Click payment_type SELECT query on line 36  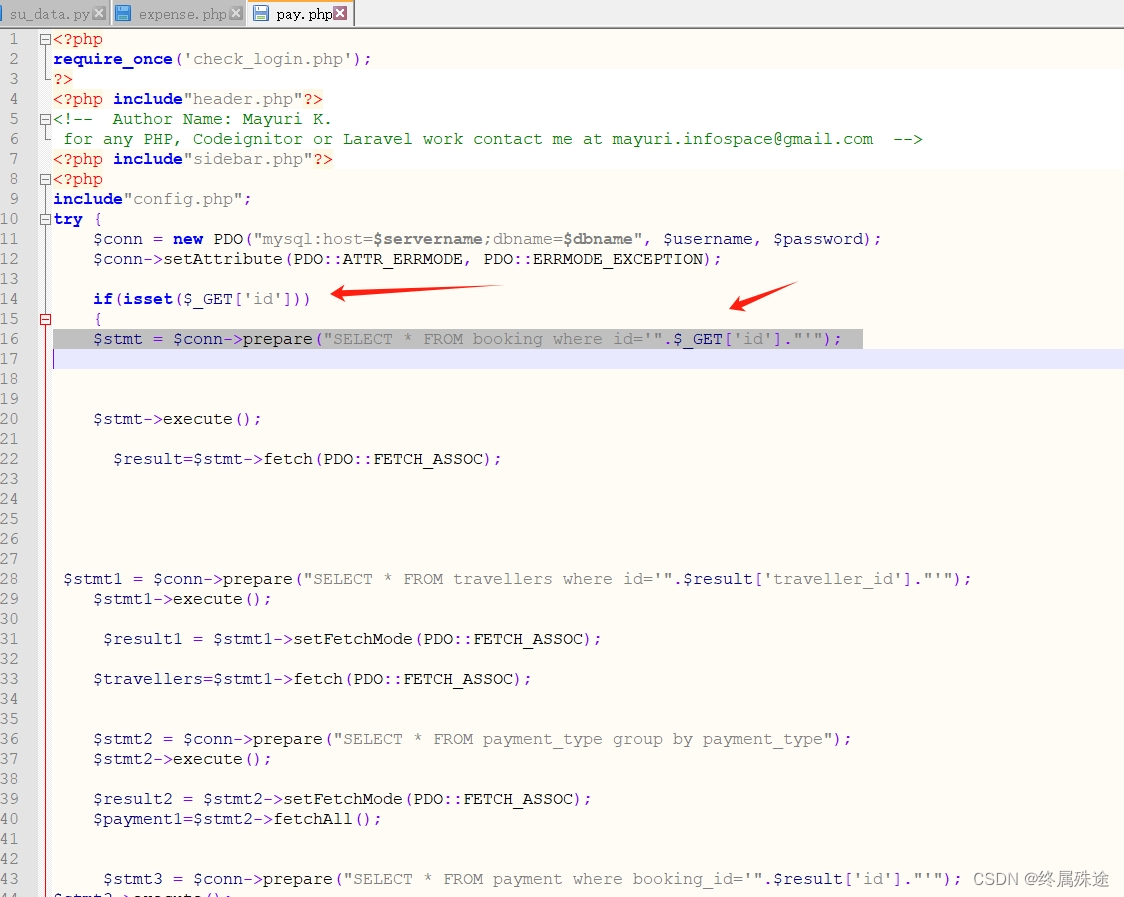[472, 739]
